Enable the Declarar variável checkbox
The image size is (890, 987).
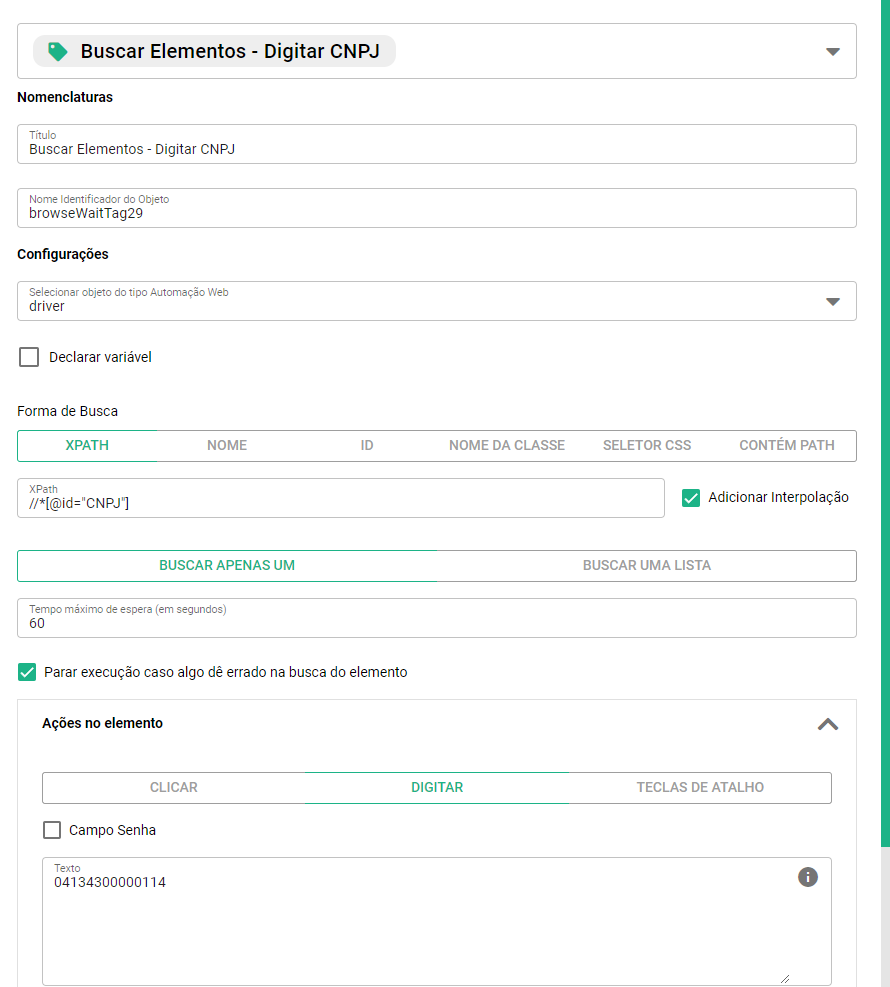(29, 357)
